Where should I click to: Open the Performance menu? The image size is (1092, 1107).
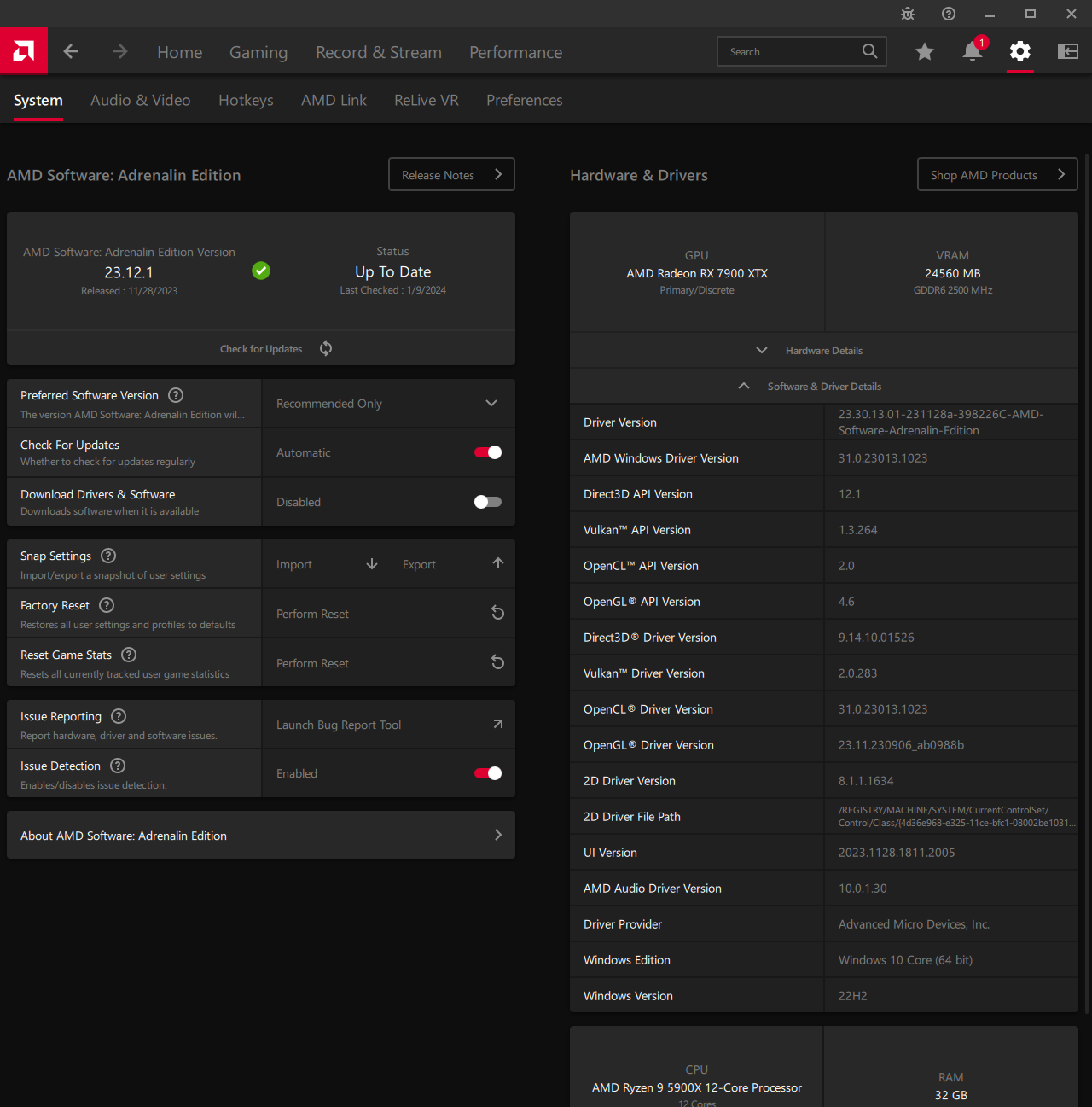(516, 52)
